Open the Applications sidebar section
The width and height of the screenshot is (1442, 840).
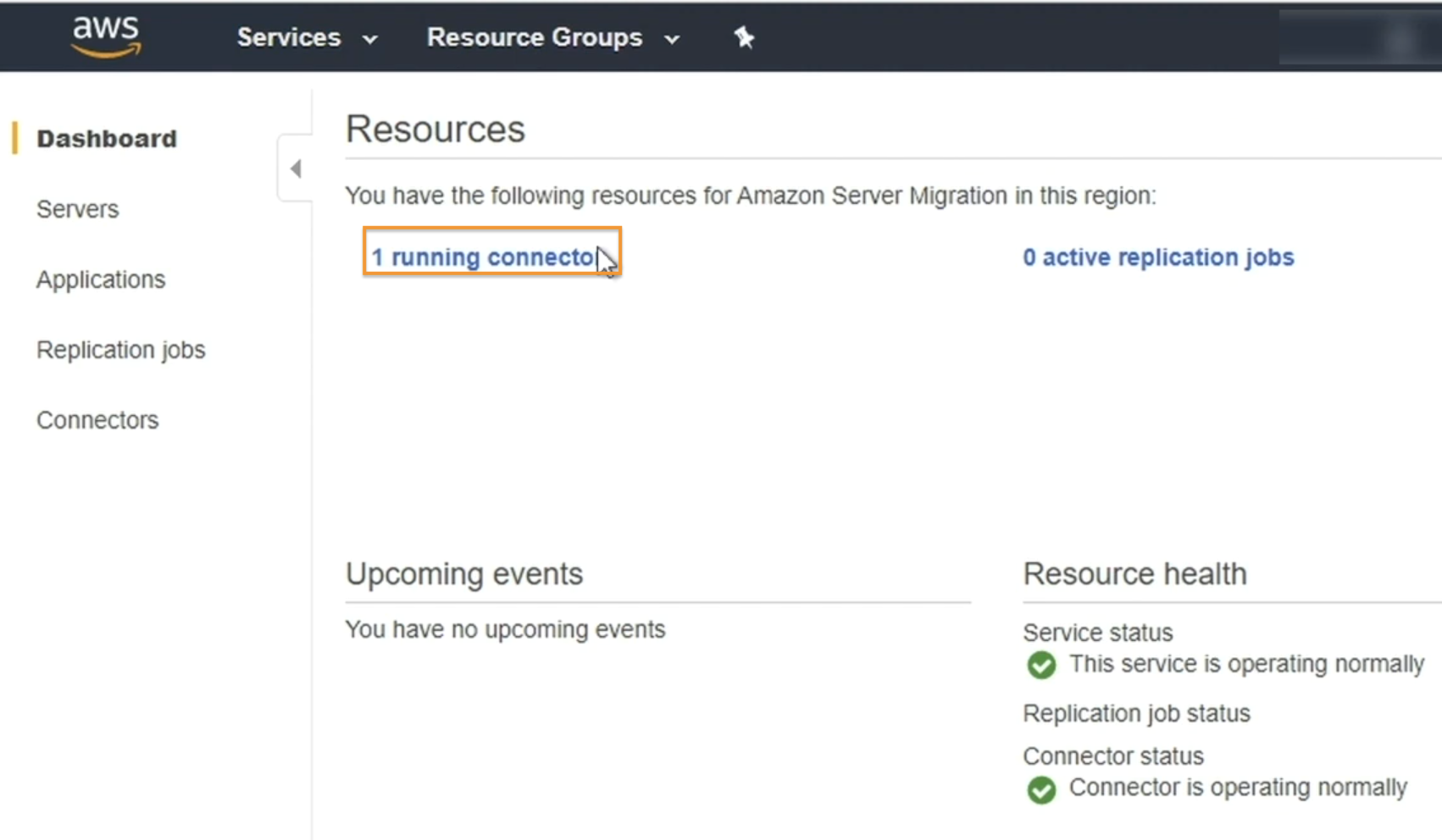101,279
